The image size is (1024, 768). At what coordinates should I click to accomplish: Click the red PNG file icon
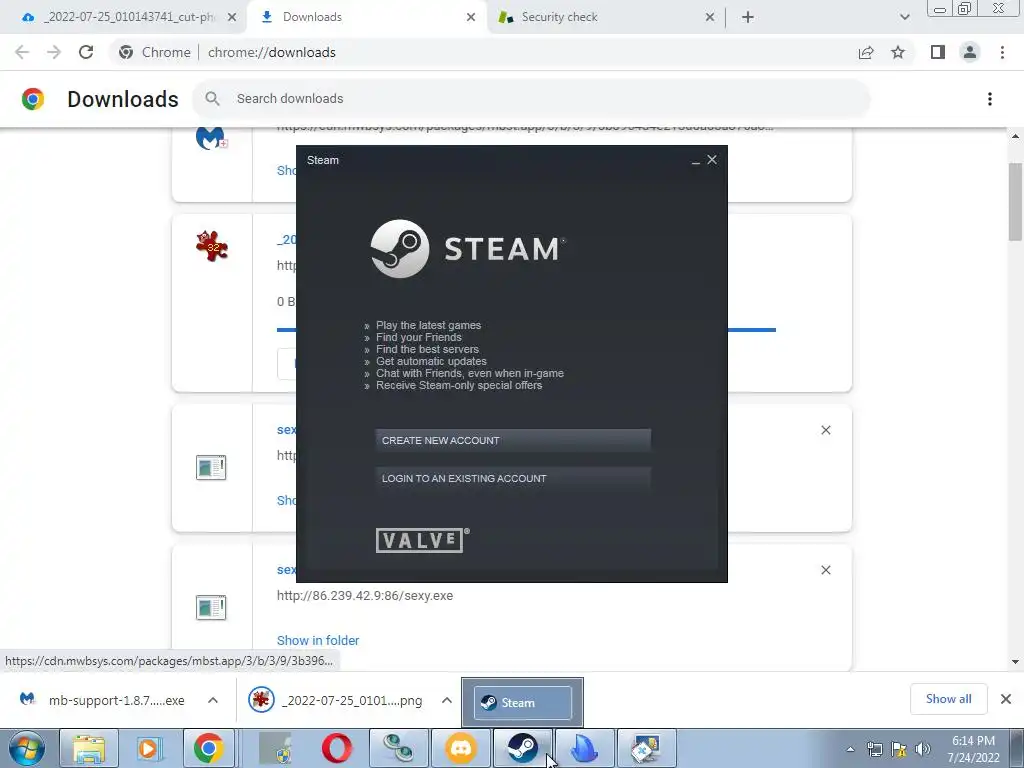pos(212,246)
